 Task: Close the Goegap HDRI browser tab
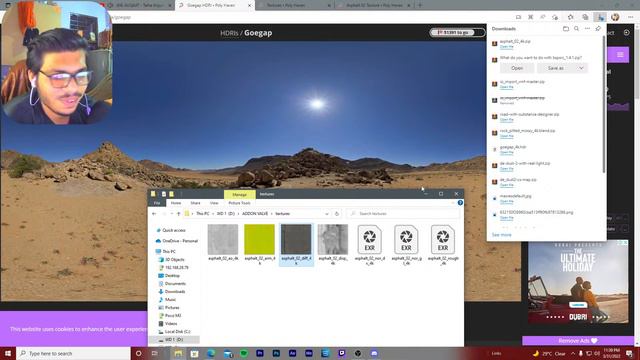pos(249,6)
